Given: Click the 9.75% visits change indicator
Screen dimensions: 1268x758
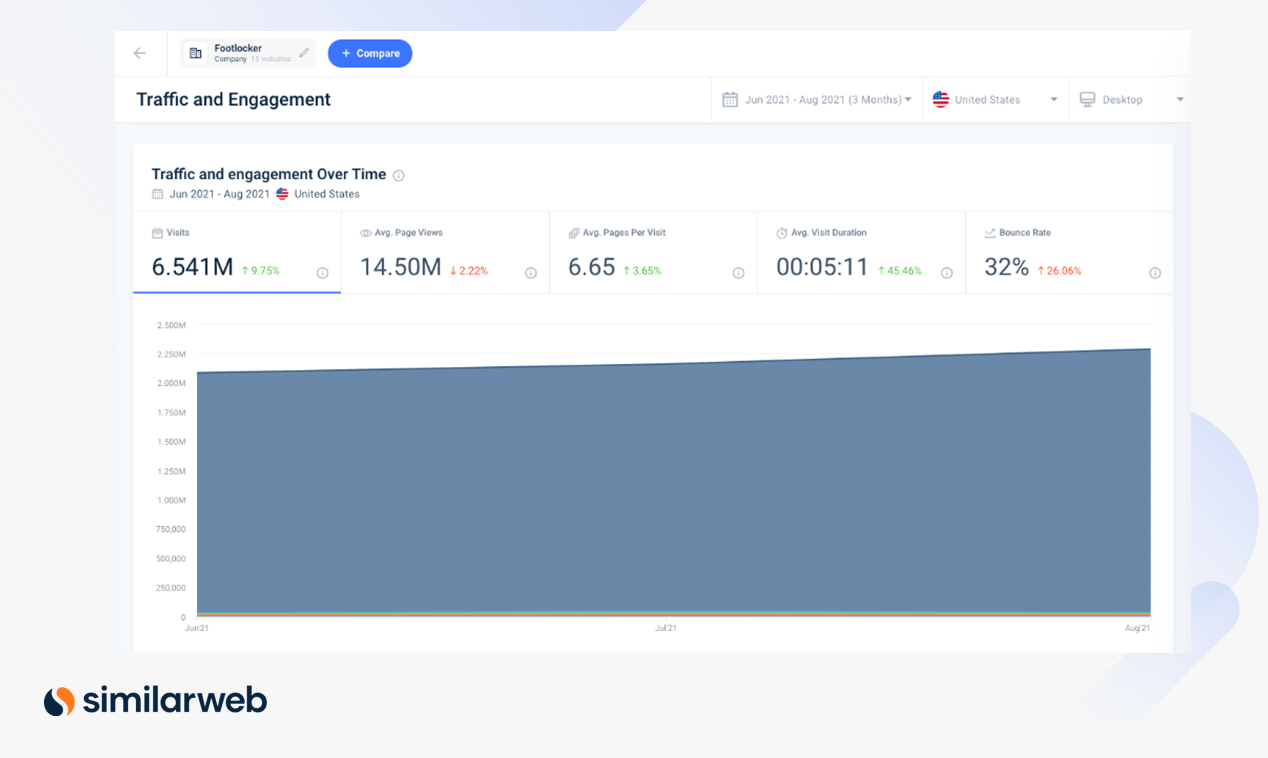Looking at the screenshot, I should pos(261,271).
